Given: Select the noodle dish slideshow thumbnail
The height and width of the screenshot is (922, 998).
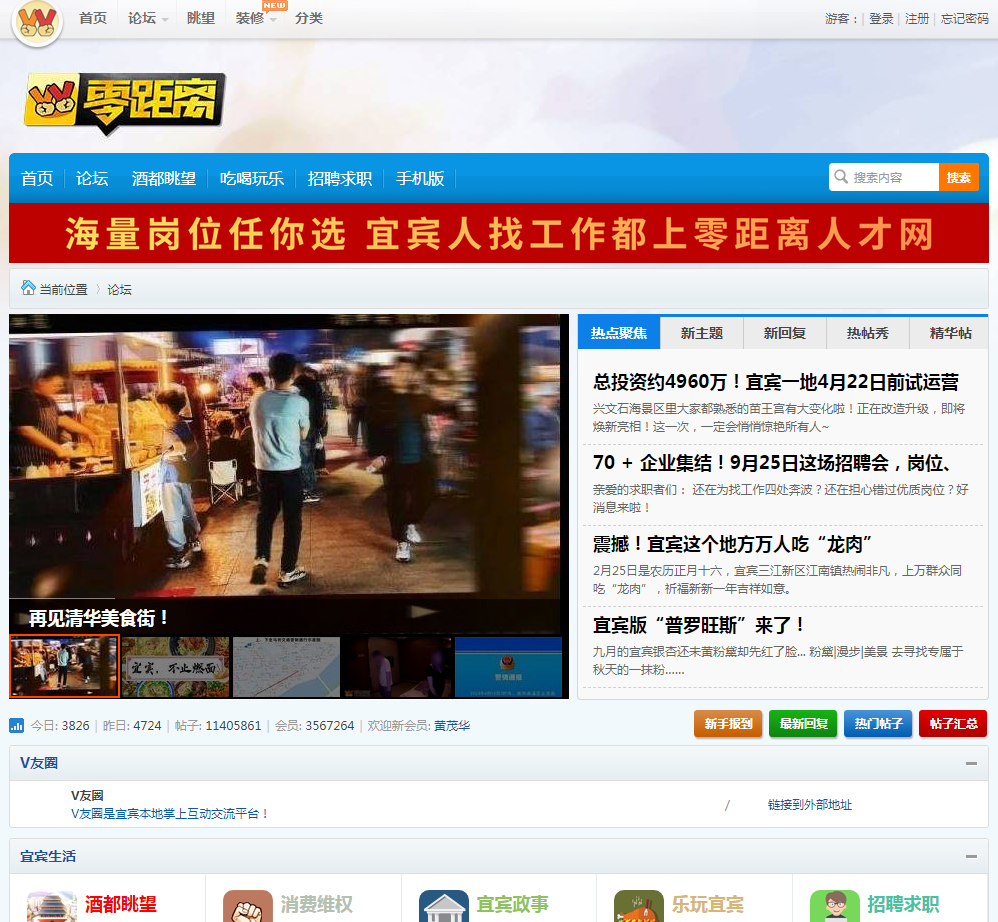Looking at the screenshot, I should (175, 667).
